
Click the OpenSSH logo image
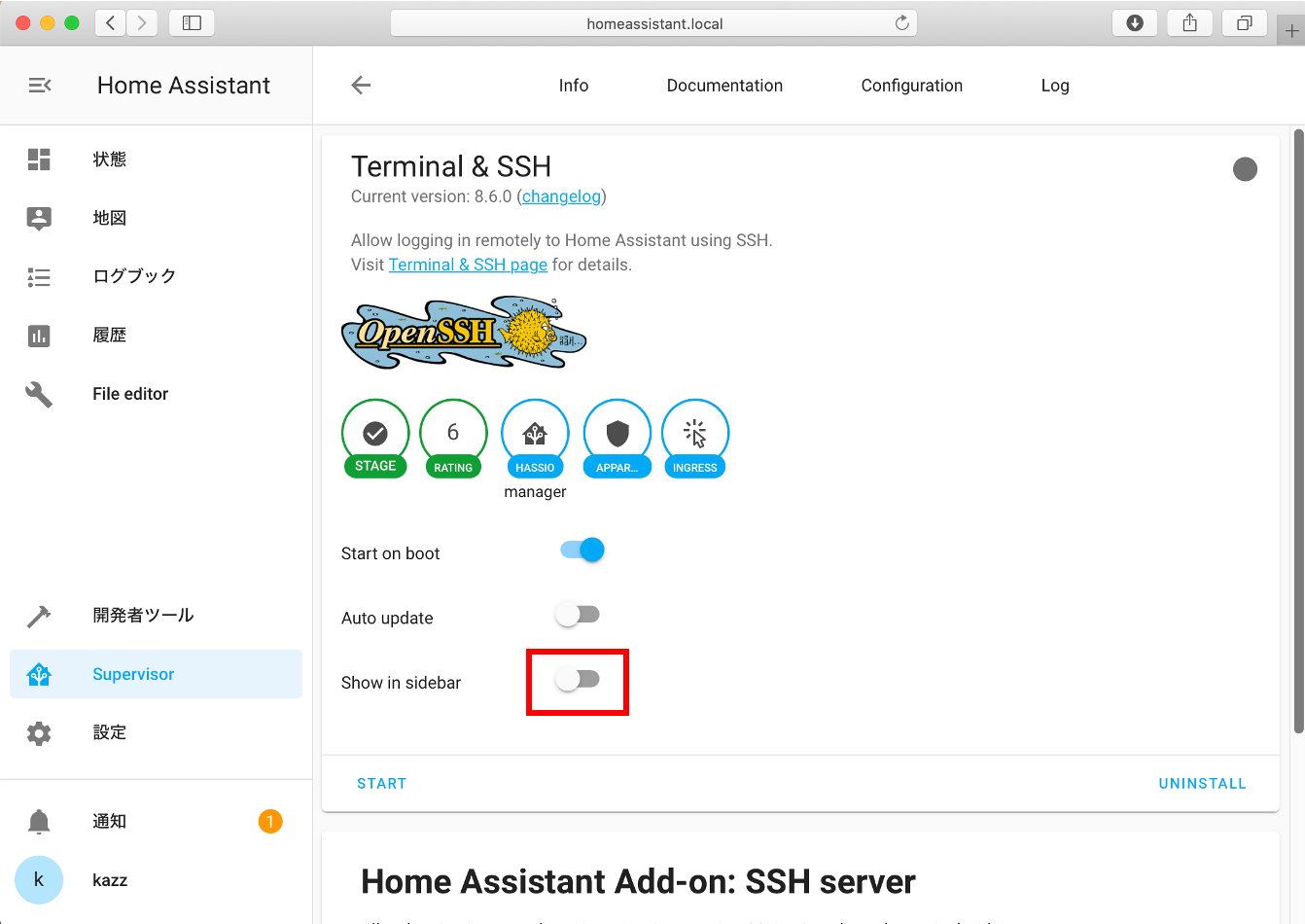[464, 334]
